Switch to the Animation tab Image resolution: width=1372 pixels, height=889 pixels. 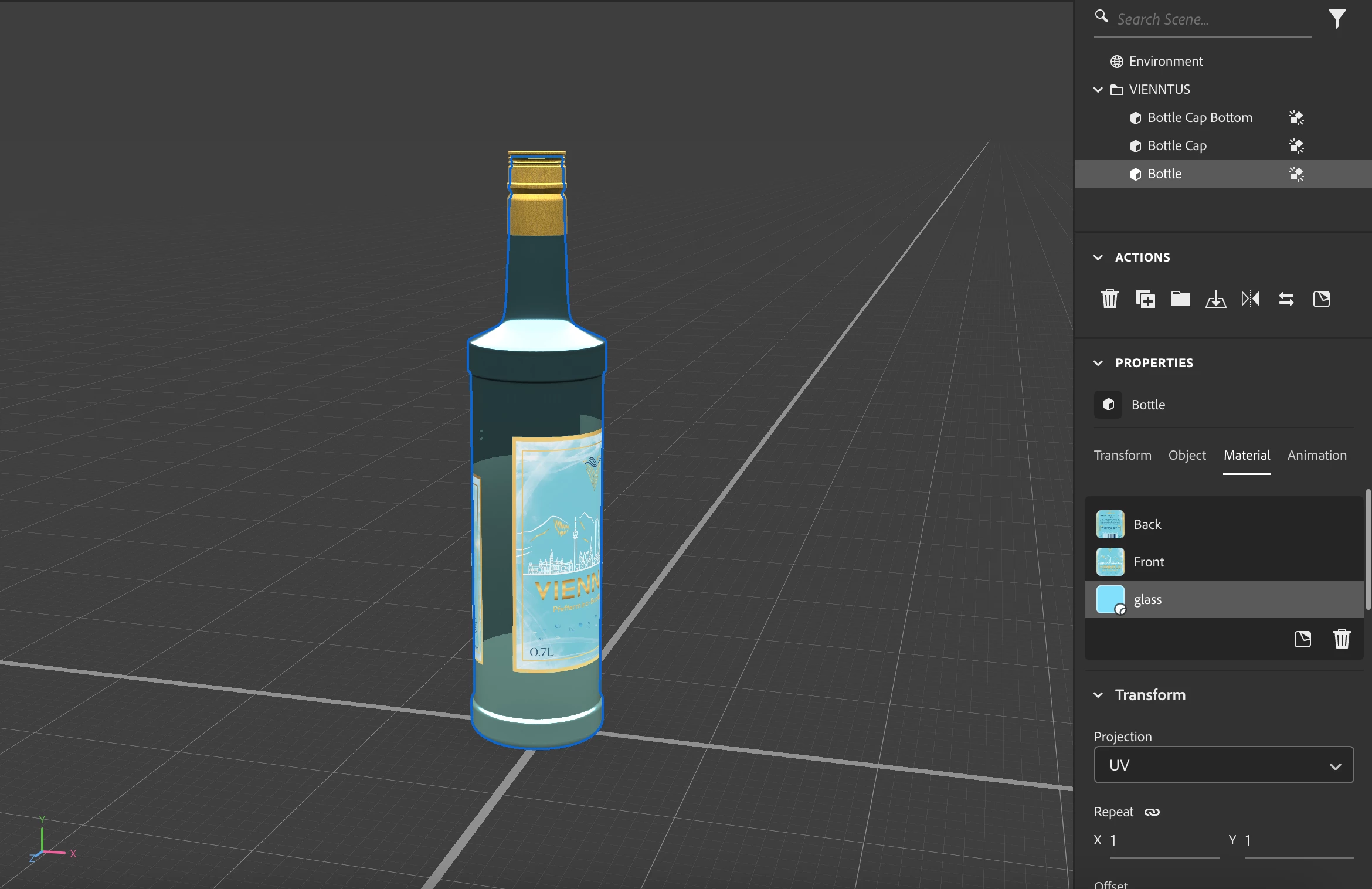click(x=1316, y=455)
